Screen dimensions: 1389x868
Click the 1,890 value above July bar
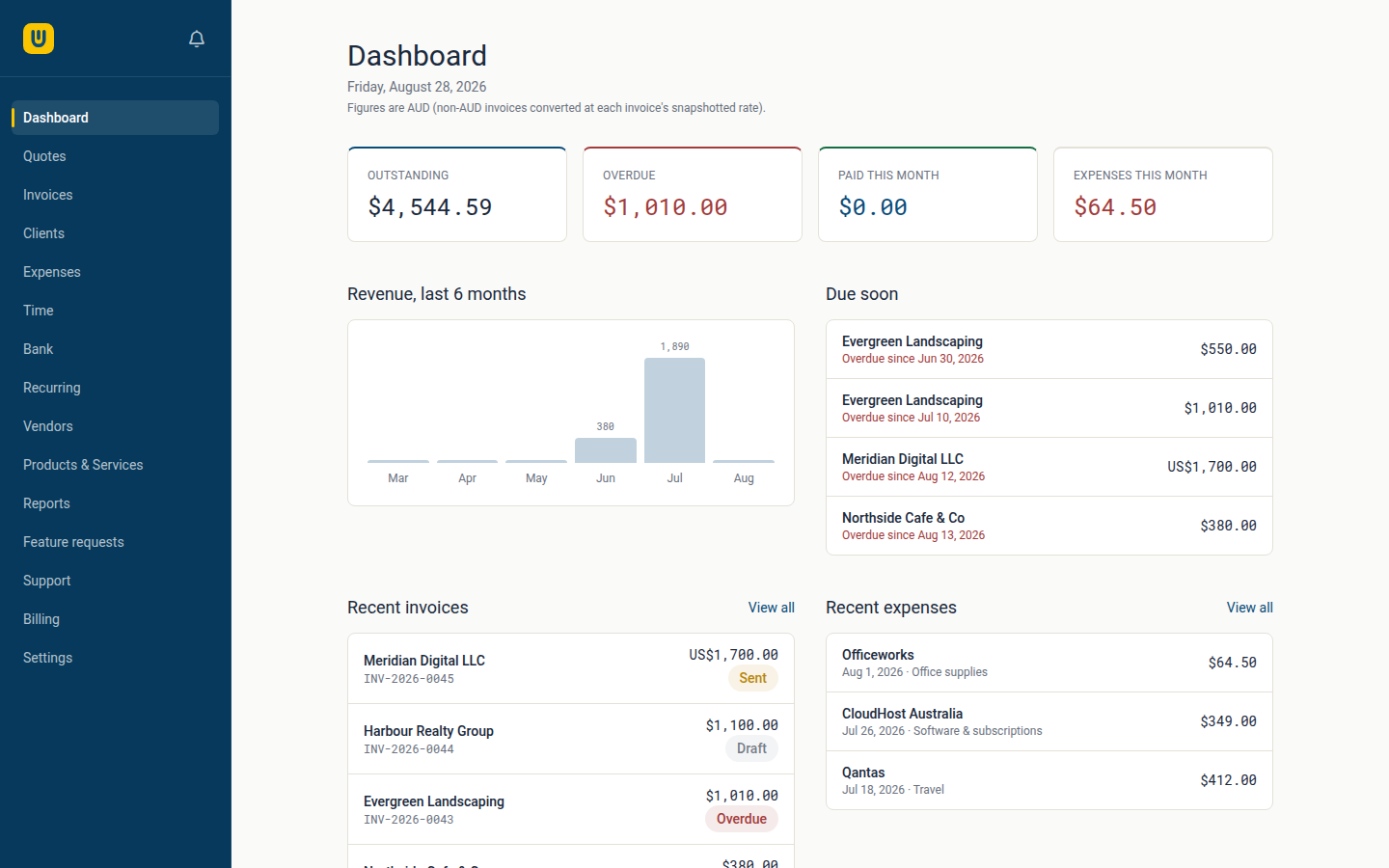674,346
